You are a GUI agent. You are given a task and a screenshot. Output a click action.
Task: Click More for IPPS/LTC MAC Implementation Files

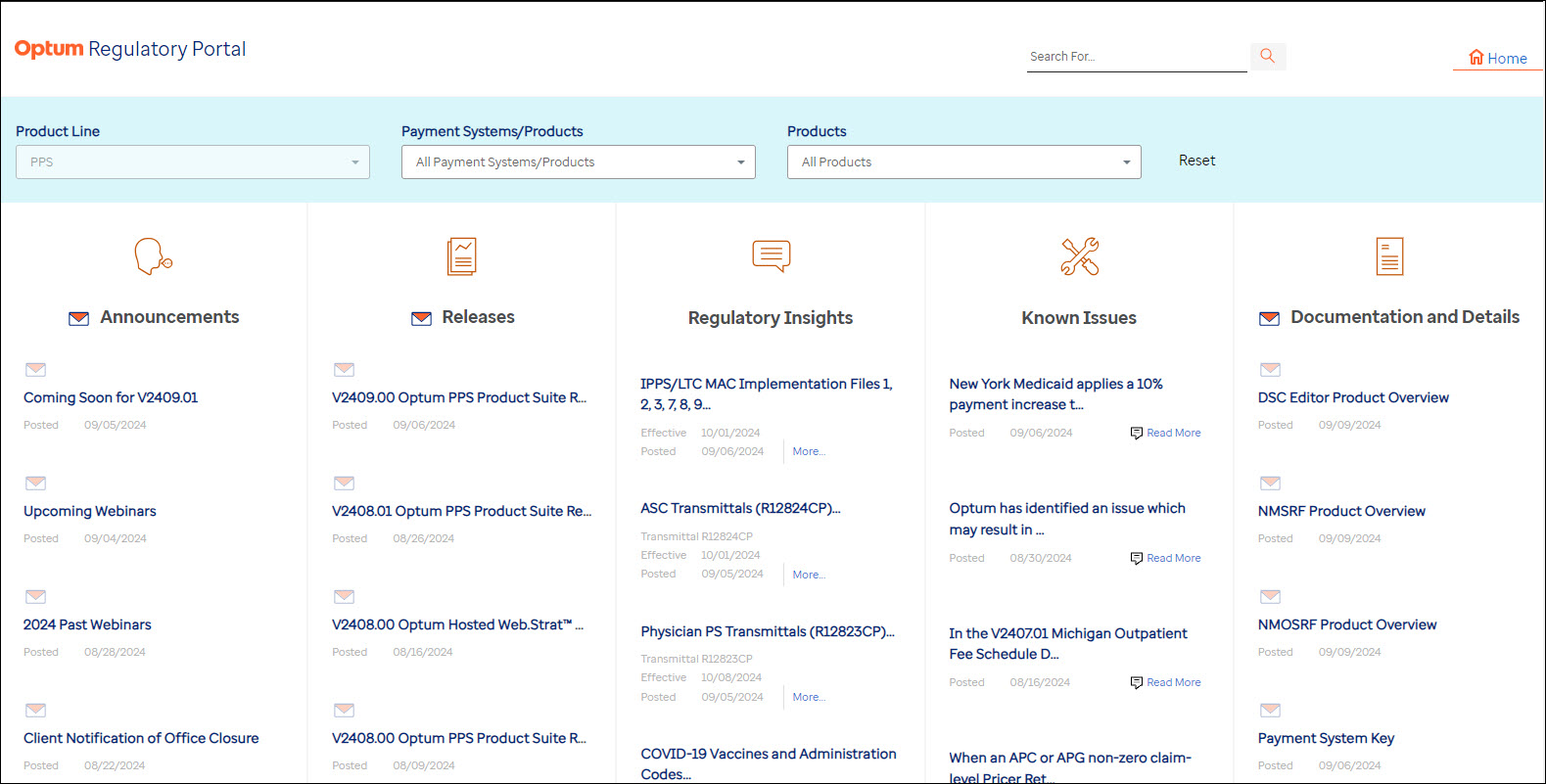809,451
